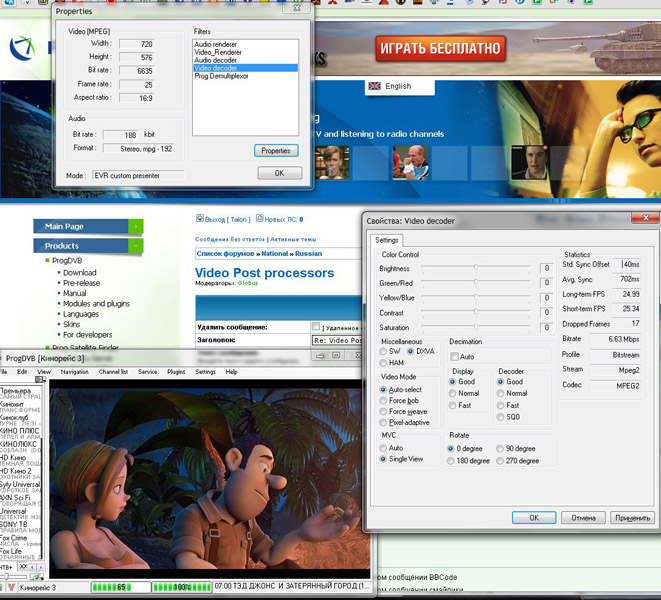The width and height of the screenshot is (661, 600).
Task: Click the UK flag English language icon
Action: (375, 86)
